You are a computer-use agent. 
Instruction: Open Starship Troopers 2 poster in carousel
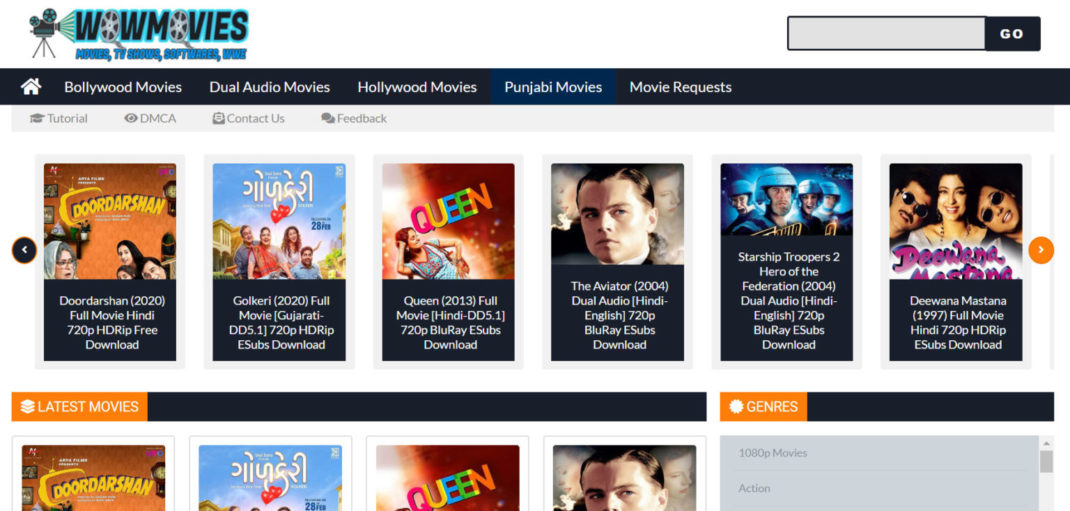pos(787,199)
